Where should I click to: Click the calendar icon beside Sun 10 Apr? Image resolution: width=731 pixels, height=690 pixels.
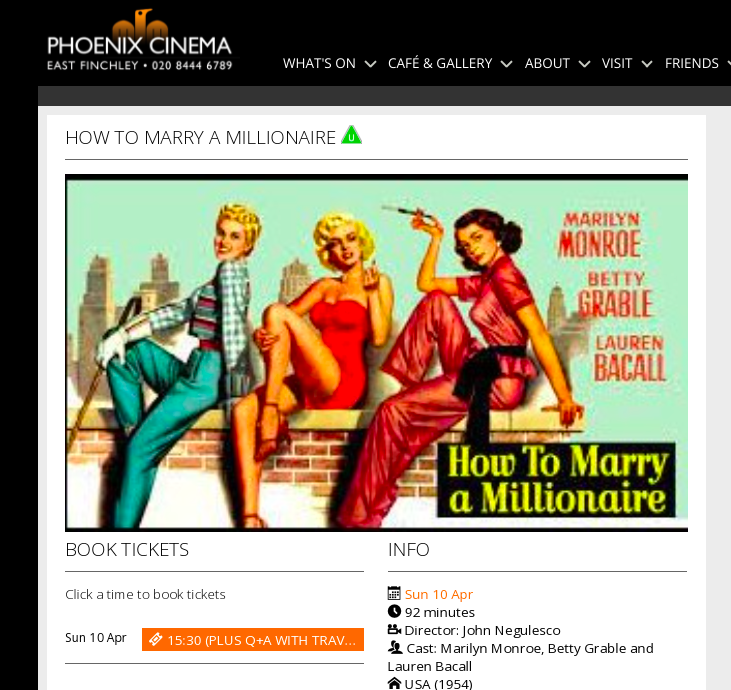[394, 593]
